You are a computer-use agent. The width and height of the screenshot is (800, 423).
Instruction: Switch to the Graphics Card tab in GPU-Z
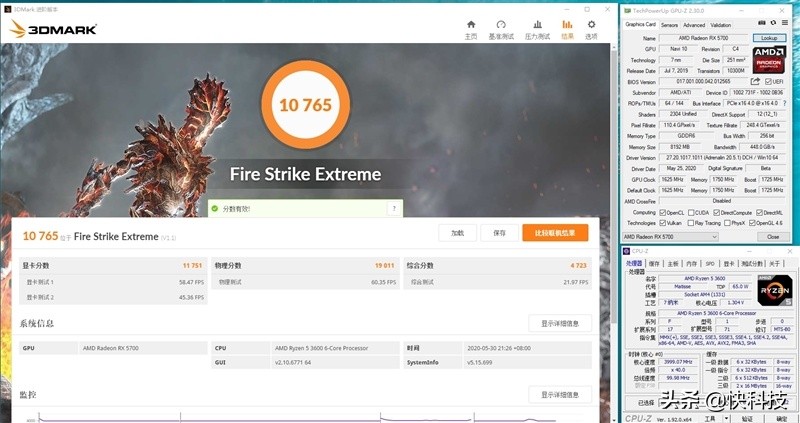(640, 24)
